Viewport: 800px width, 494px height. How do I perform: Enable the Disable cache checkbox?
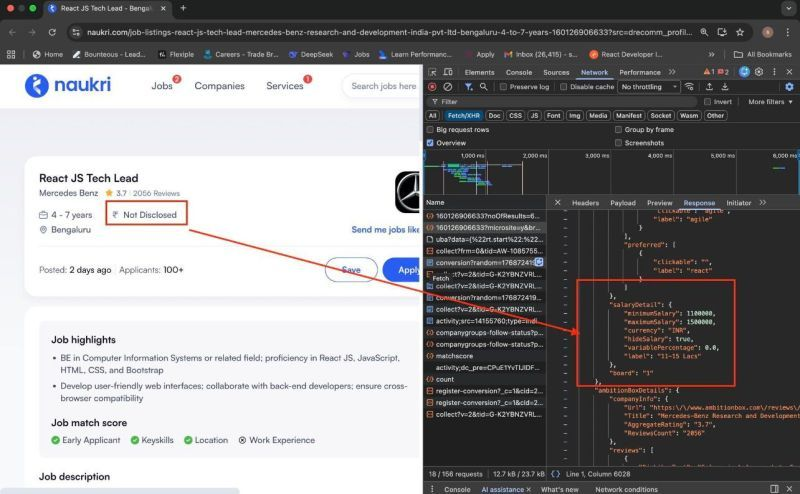[563, 87]
